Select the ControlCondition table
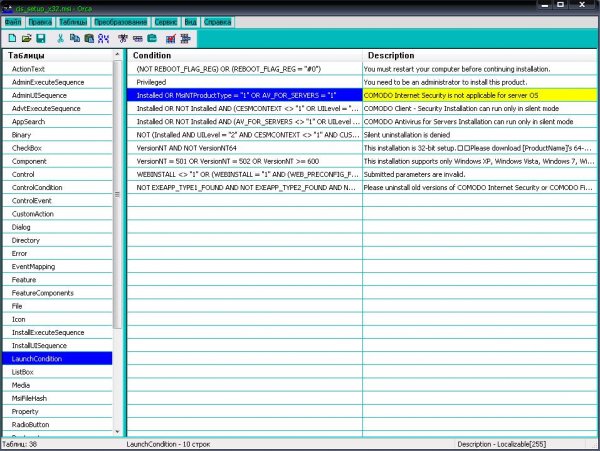The height and width of the screenshot is (451, 600). 57,187
